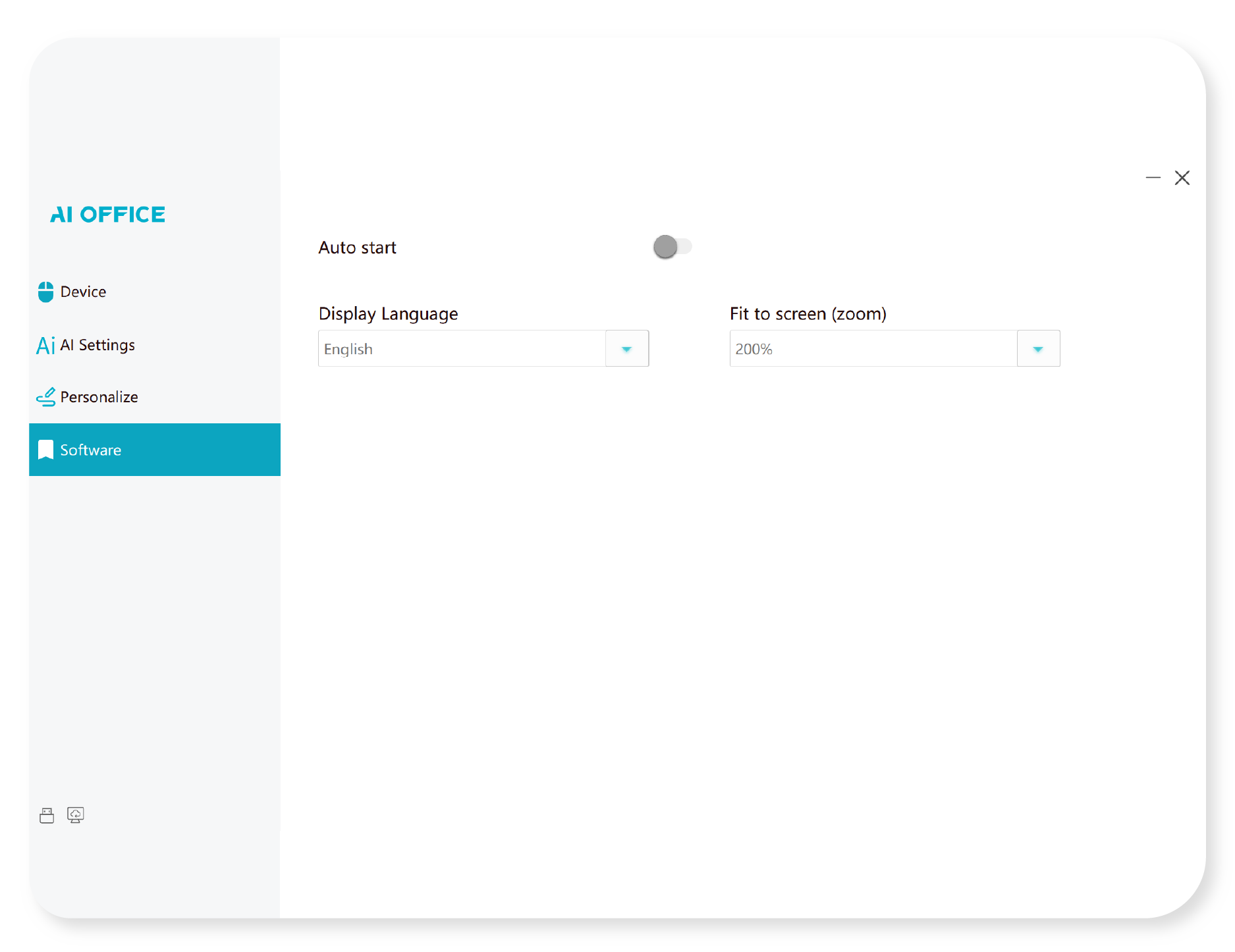
Task: Click the Display Language label
Action: 388,314
